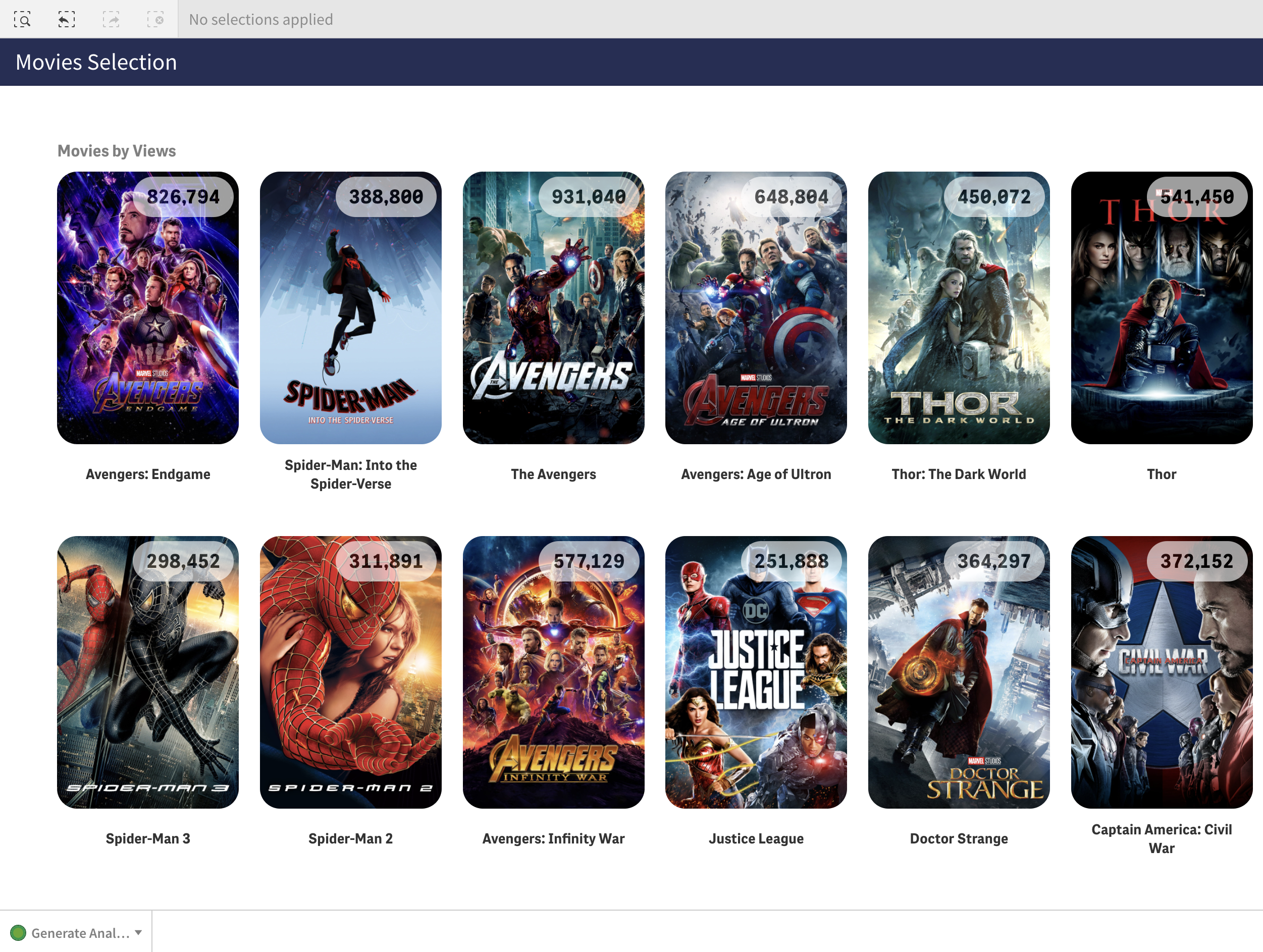
Task: Click the Captain America: Civil War title
Action: click(1162, 838)
